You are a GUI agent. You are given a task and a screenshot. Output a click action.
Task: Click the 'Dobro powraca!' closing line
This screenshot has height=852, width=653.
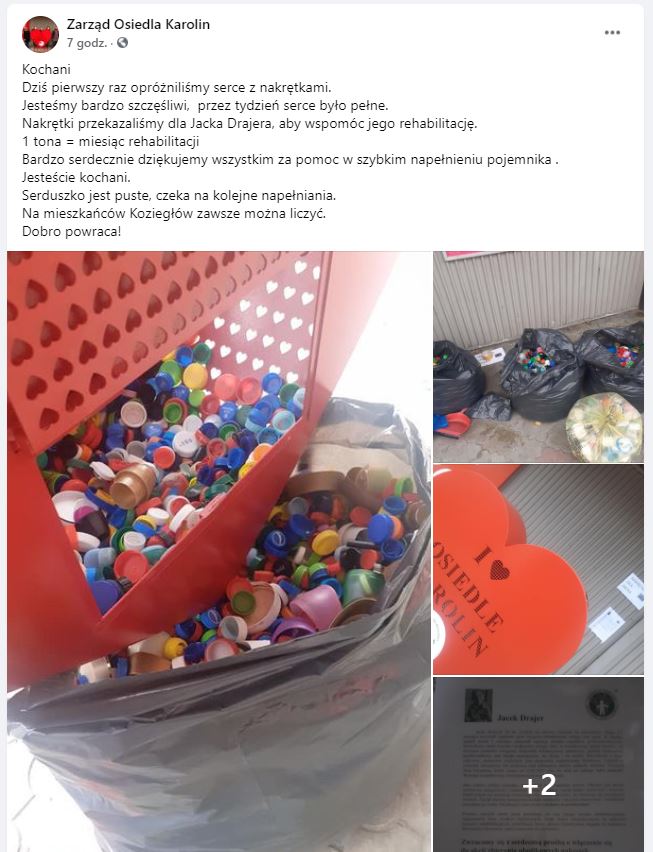pyautogui.click(x=71, y=231)
